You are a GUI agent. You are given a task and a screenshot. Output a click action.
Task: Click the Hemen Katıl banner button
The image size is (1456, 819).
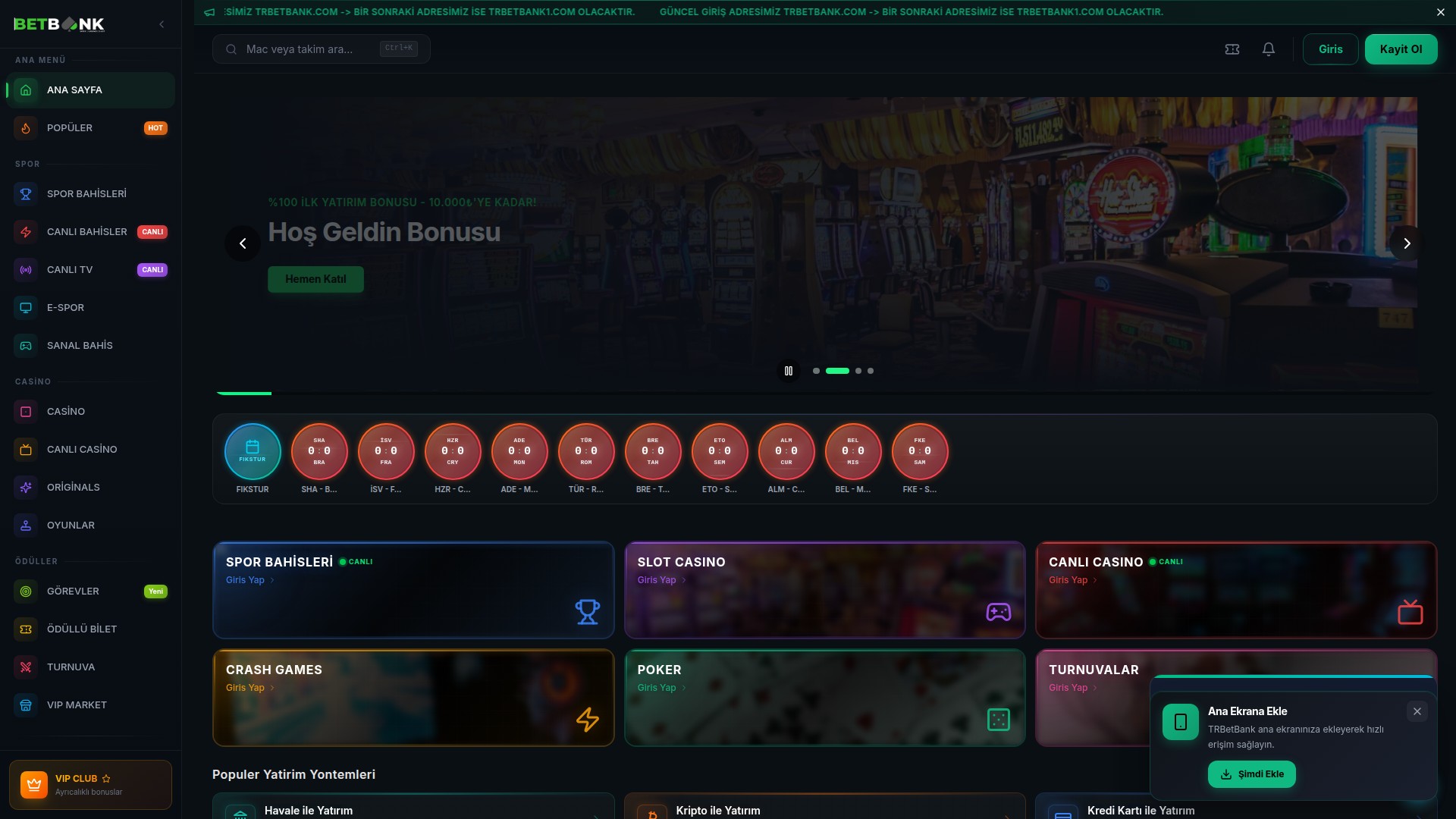pos(315,279)
